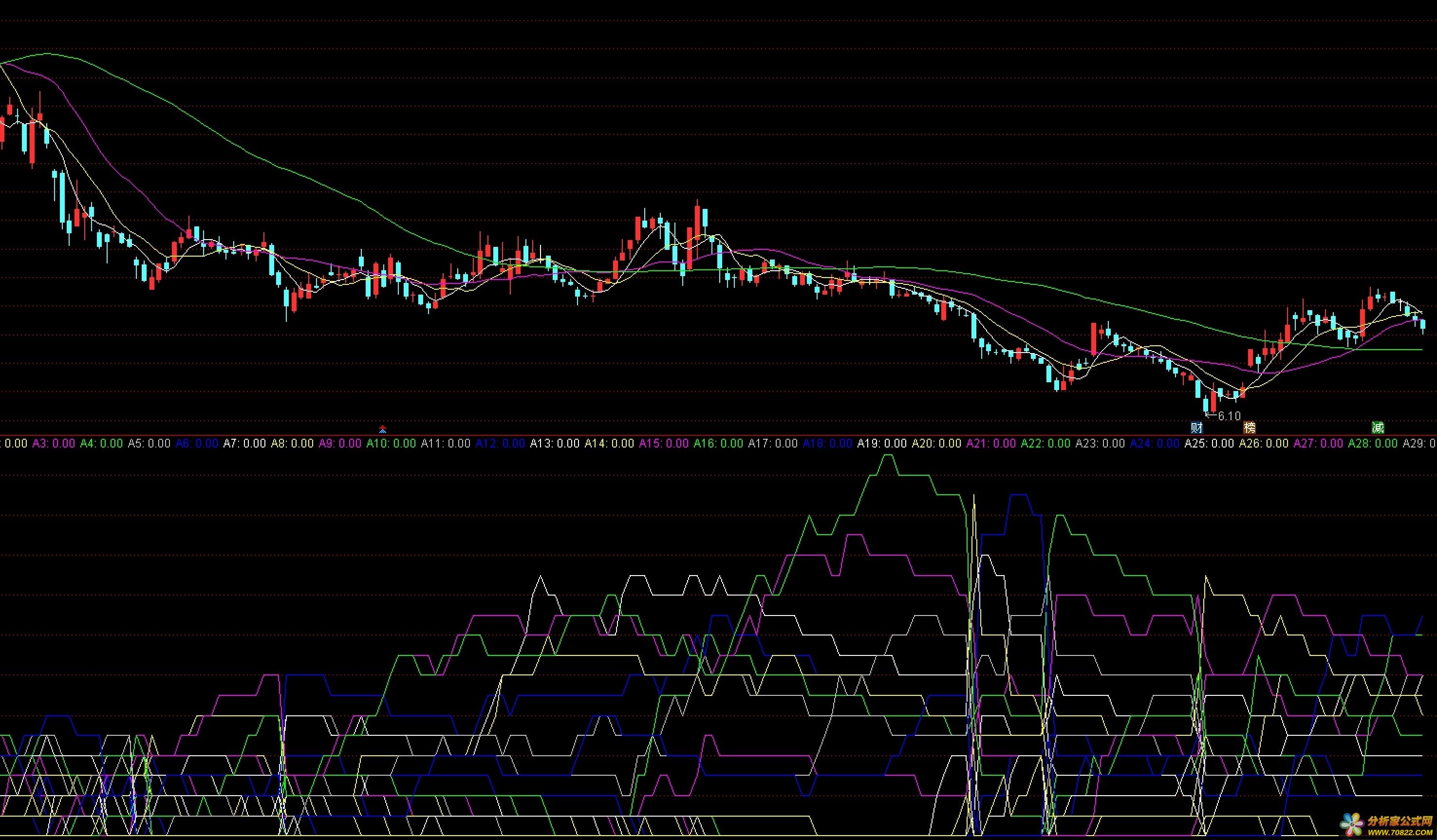
Task: Select the A15: 0.00 indicator value
Action: (x=664, y=443)
